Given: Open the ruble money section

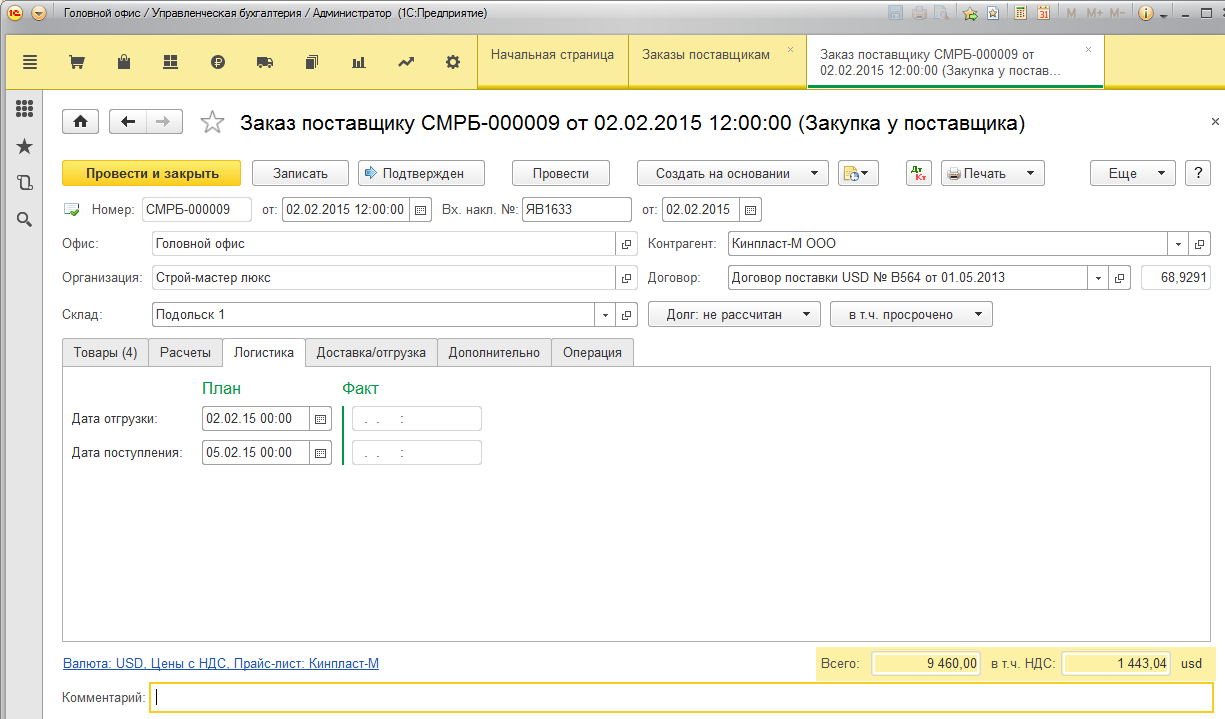Looking at the screenshot, I should [218, 62].
